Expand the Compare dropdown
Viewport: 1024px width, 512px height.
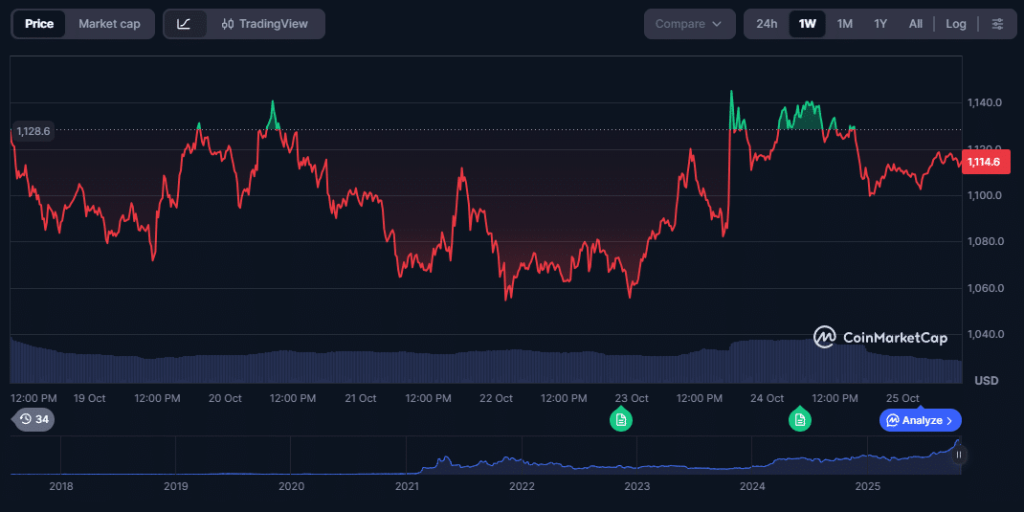(x=690, y=24)
